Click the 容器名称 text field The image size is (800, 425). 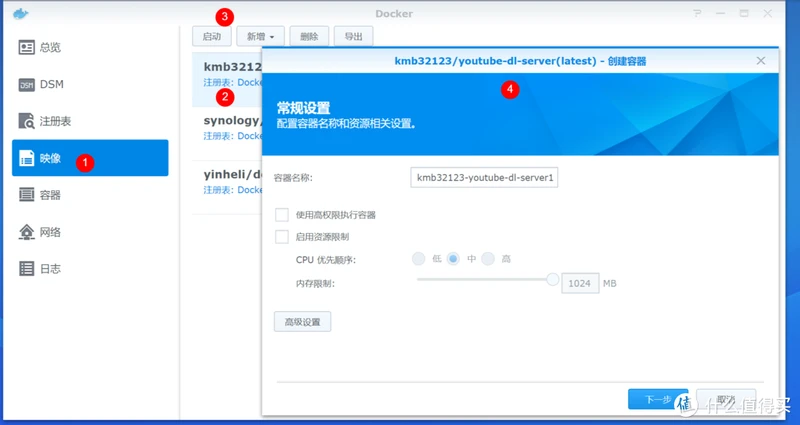[x=484, y=178]
